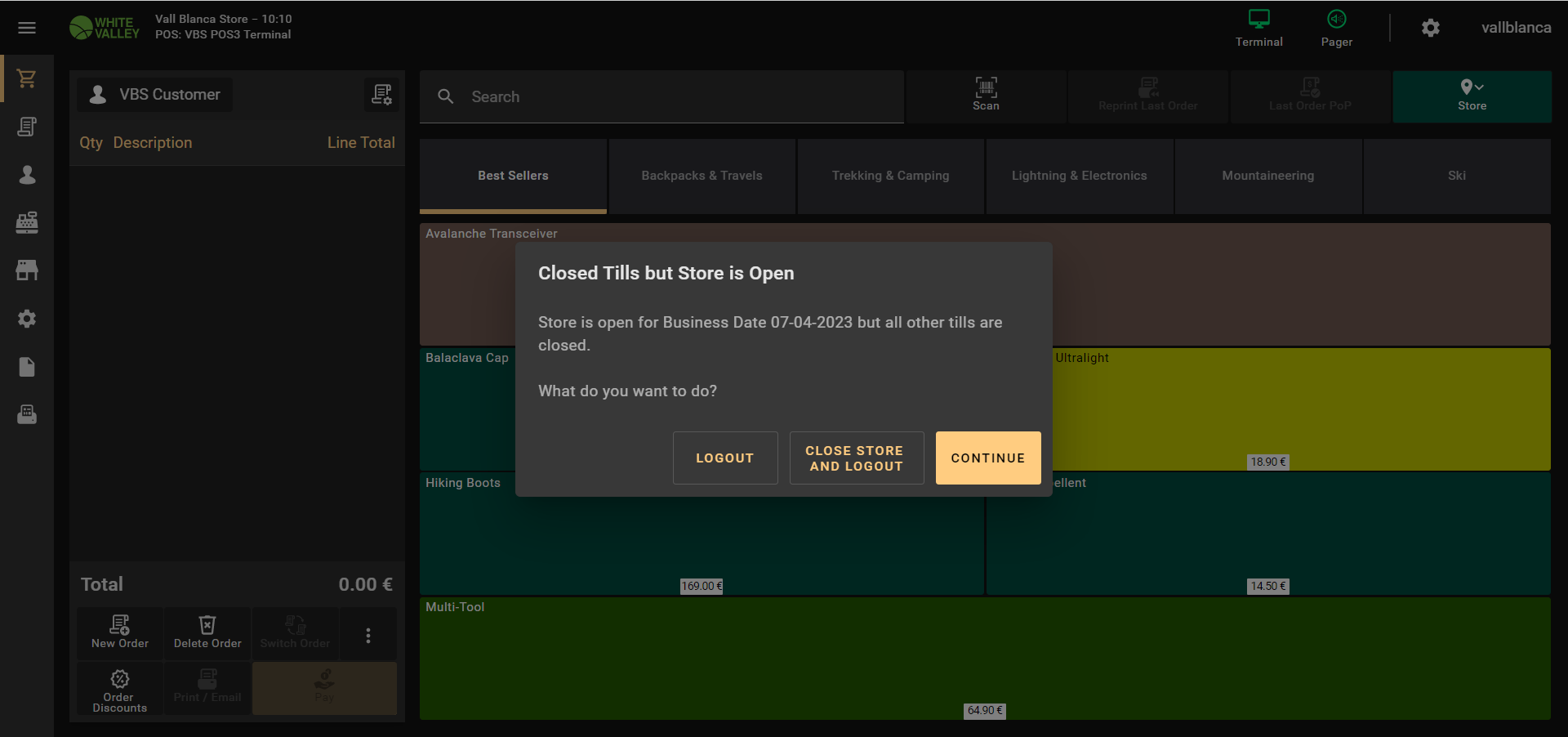
Task: Click the 0.00 € total amount
Action: 366,584
